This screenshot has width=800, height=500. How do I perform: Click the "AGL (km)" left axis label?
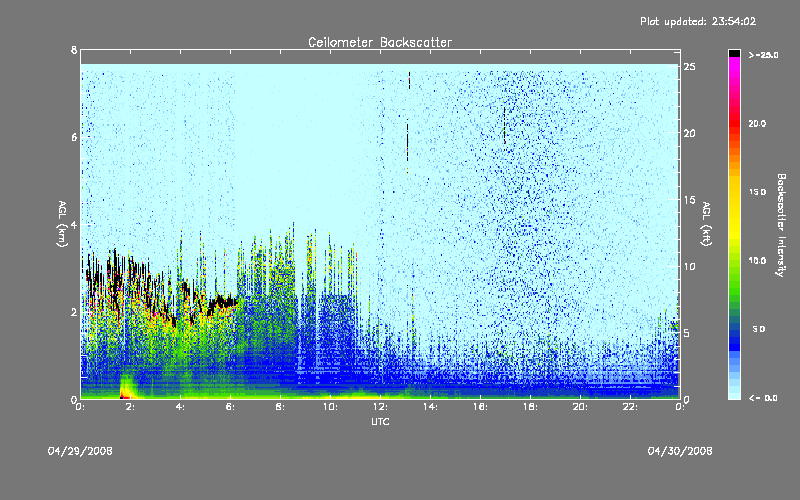click(62, 224)
